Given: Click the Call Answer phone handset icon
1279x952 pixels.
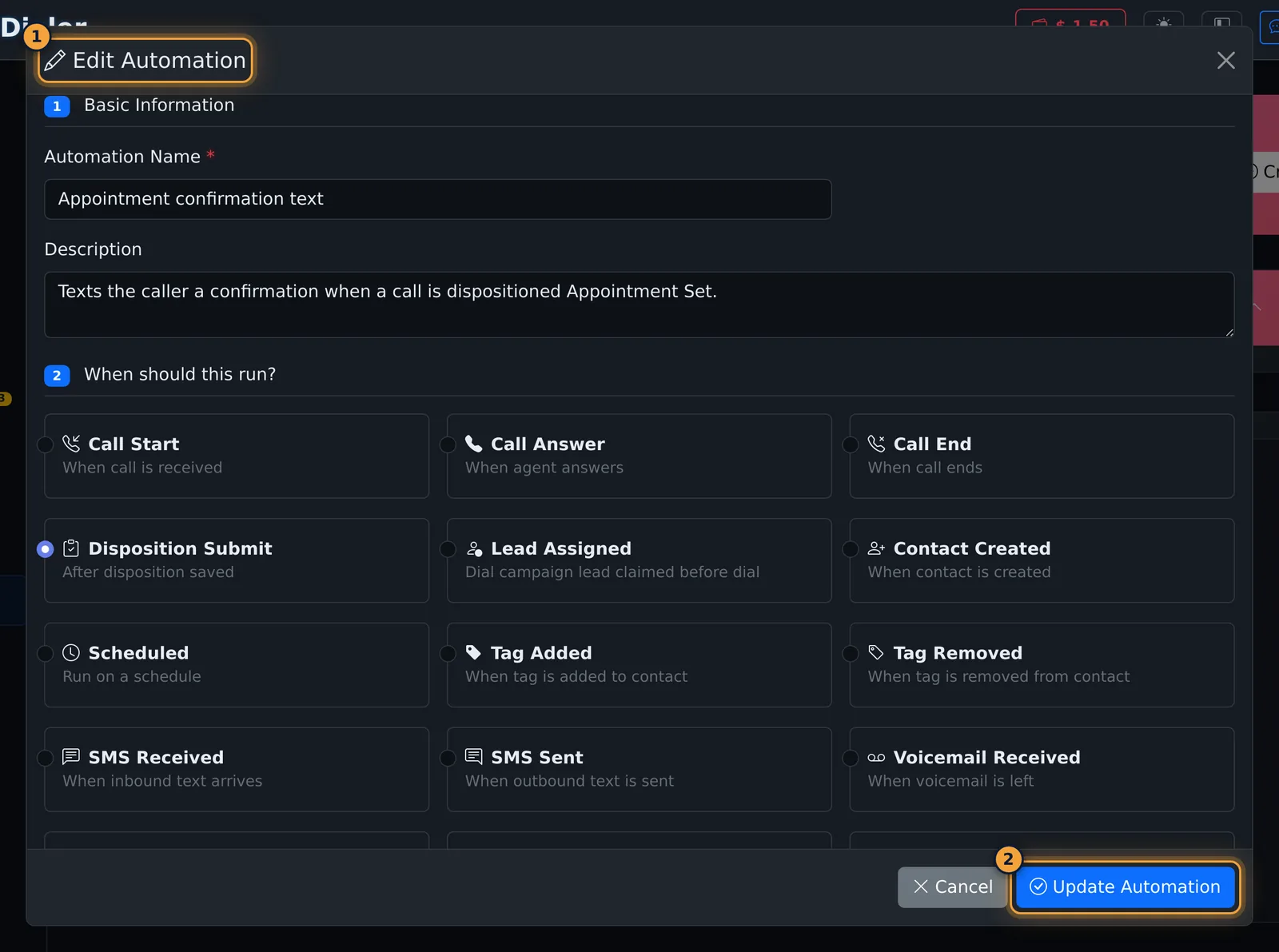Looking at the screenshot, I should (x=474, y=444).
